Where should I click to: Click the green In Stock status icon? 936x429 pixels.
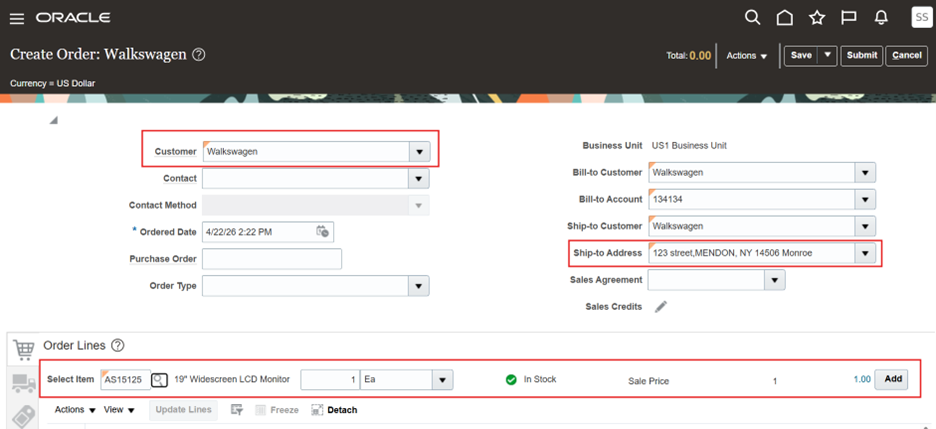[511, 379]
